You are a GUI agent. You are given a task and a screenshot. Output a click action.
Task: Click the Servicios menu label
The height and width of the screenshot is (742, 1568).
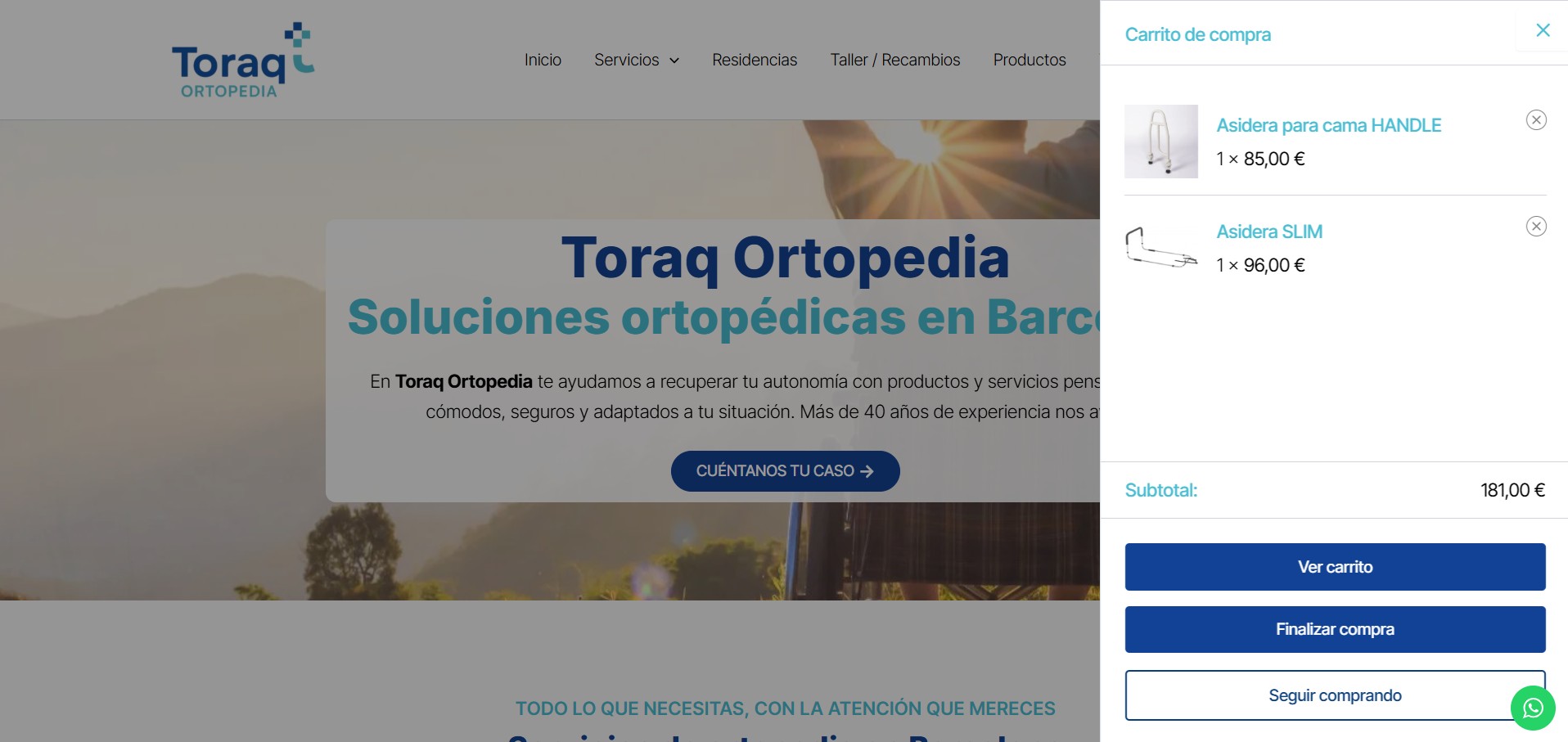pyautogui.click(x=626, y=60)
